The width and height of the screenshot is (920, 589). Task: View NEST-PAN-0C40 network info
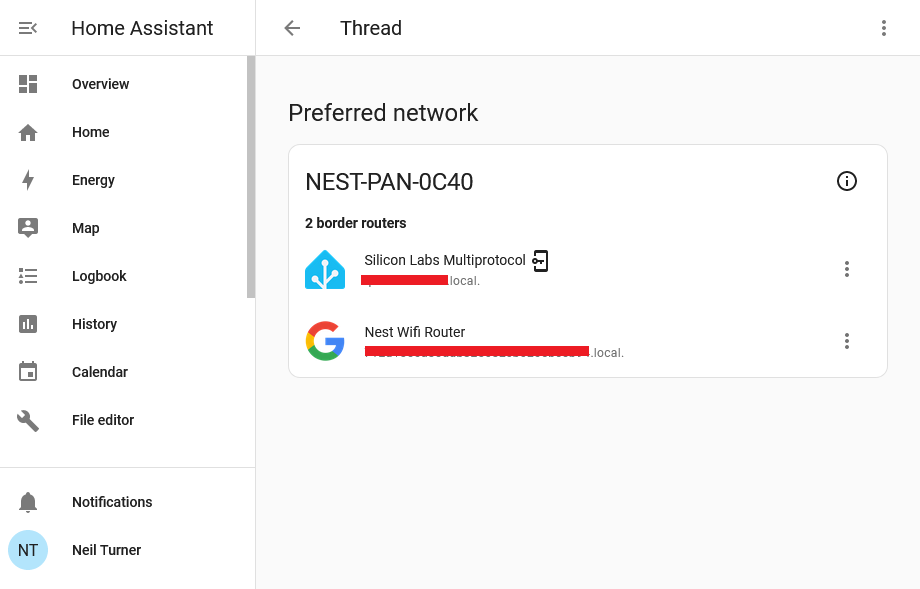click(x=847, y=181)
